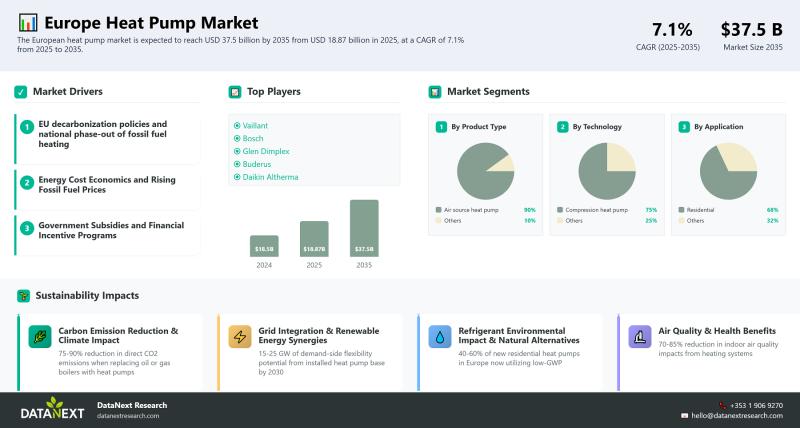Click the Air Quality & Health Benefits icon
This screenshot has width=800, height=428.
(640, 337)
